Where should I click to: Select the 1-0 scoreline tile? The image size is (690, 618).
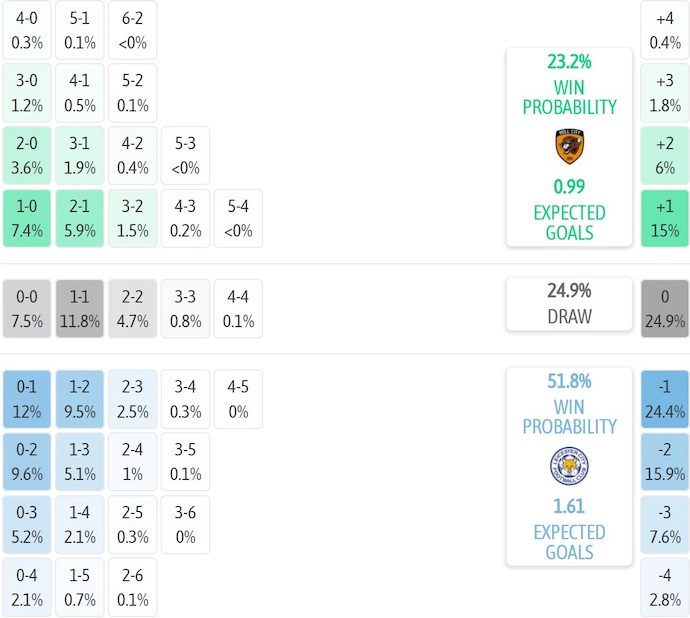coord(27,218)
